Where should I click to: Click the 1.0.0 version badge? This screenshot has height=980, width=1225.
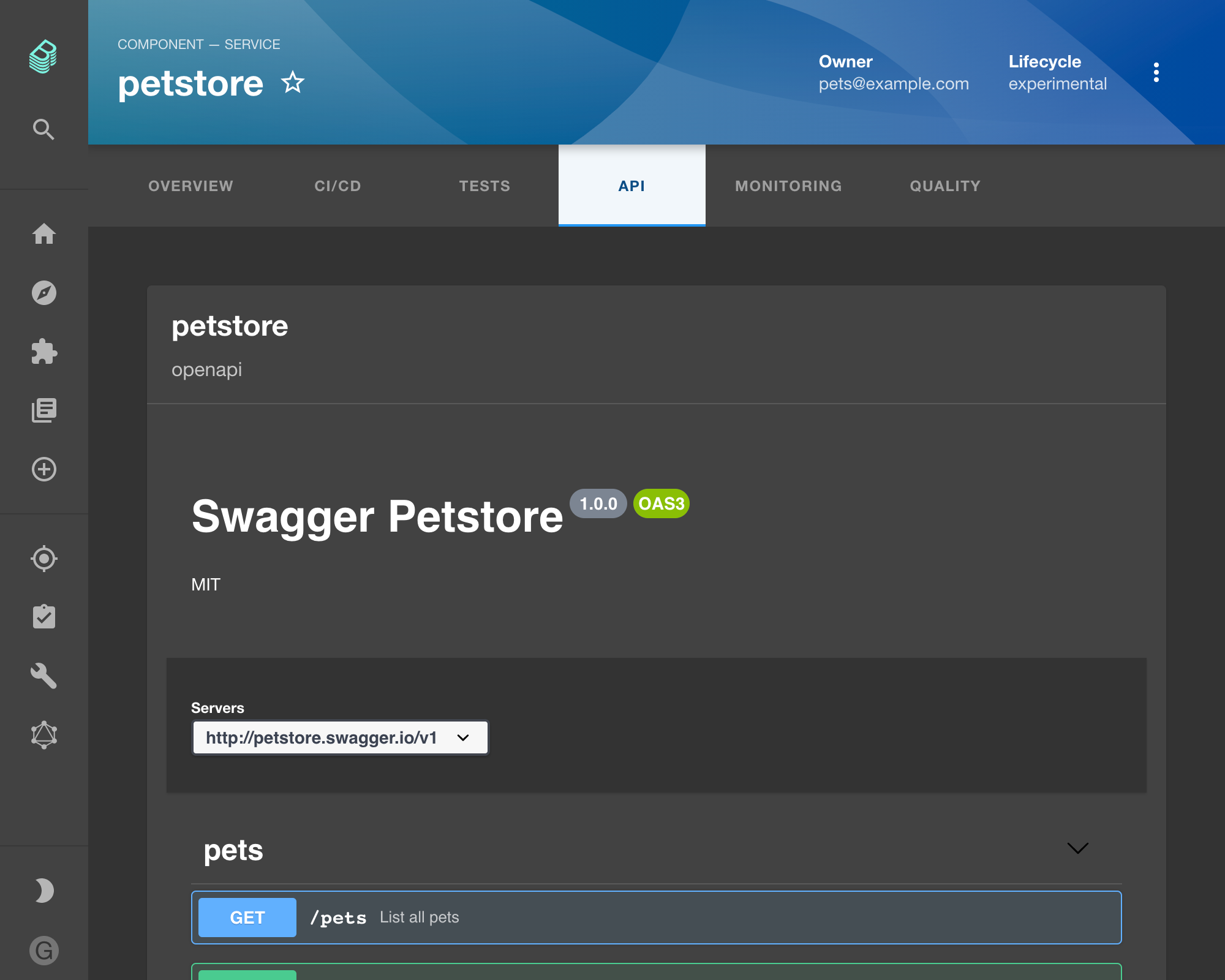[x=598, y=503]
